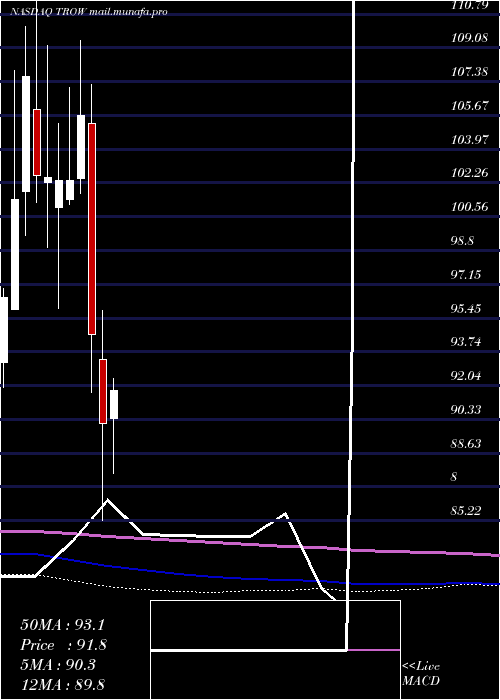Viewport: 500px width, 700px height.
Task: Click the <<Live MACD label
Action: coord(421,674)
